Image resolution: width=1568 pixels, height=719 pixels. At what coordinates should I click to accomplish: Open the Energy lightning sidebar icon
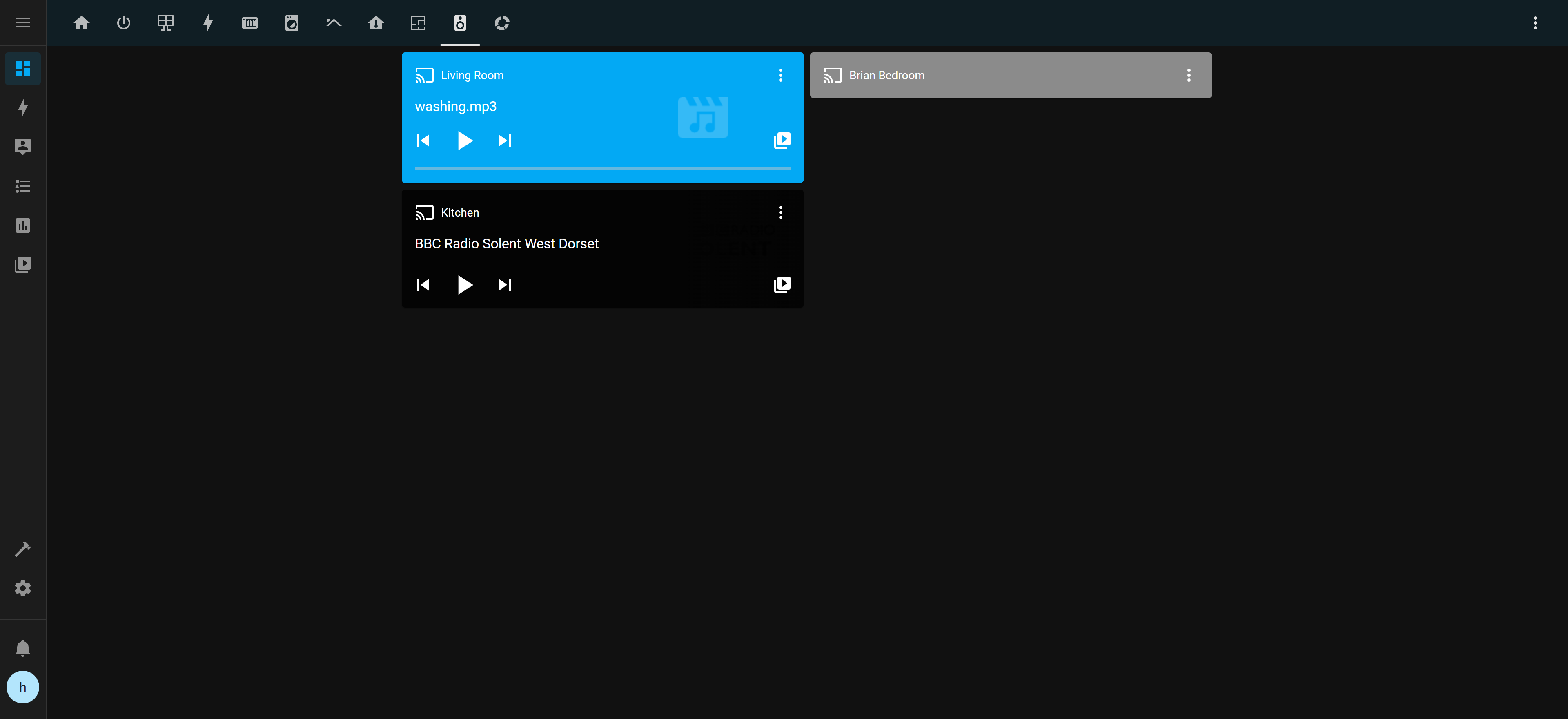[x=22, y=108]
